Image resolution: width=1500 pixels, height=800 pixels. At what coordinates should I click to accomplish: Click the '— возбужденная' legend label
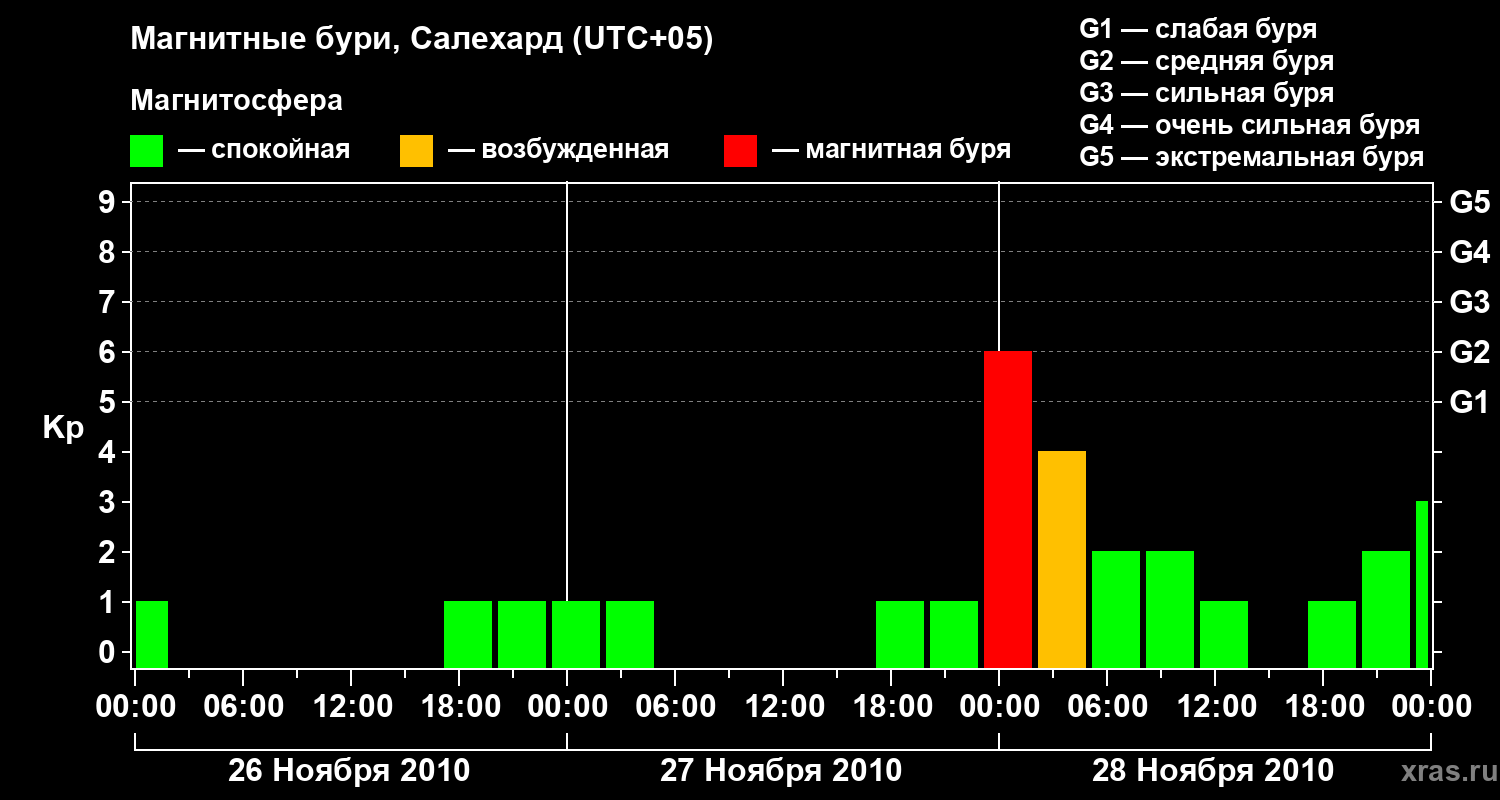pyautogui.click(x=558, y=151)
